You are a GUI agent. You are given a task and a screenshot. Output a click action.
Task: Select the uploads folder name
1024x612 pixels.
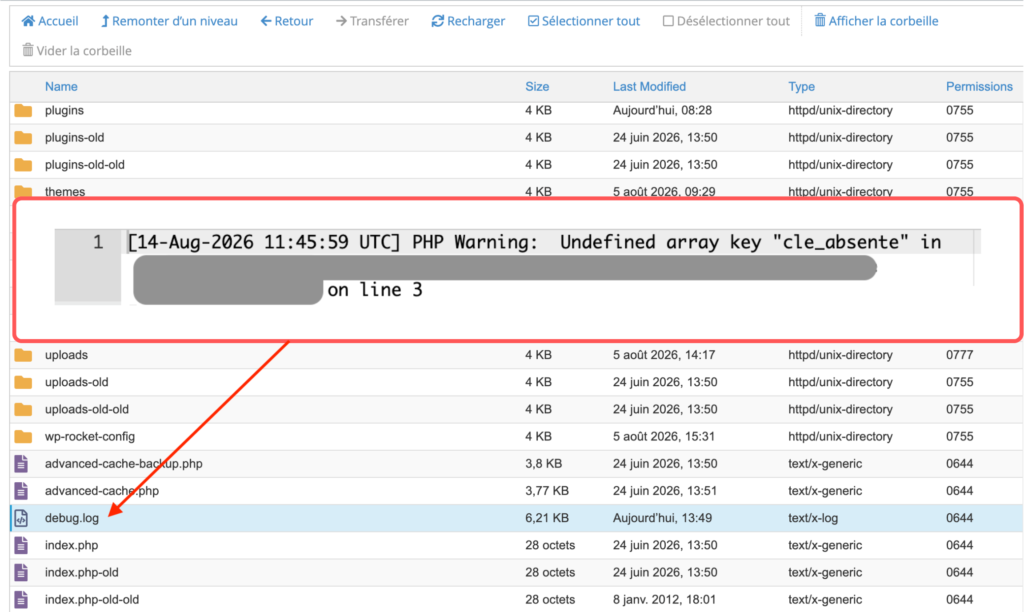(66, 355)
